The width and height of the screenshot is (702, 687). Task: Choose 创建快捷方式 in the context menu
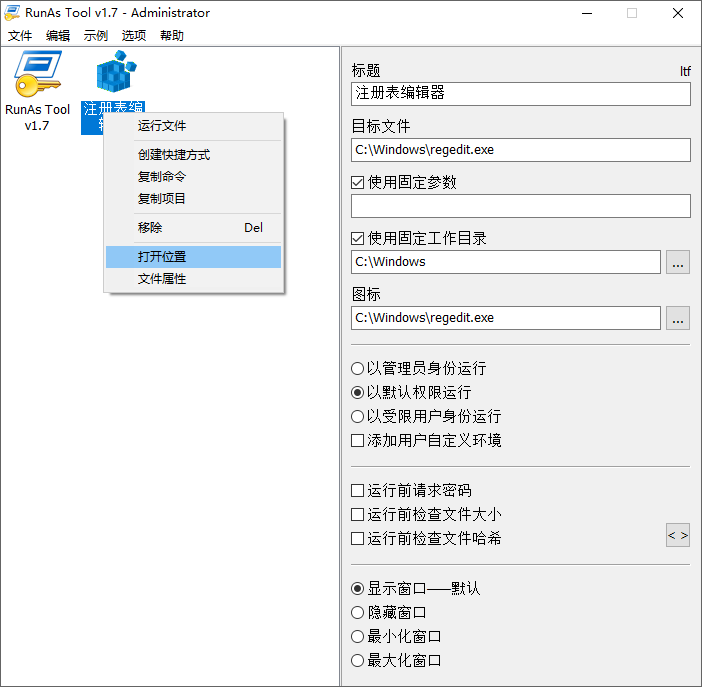coord(193,155)
